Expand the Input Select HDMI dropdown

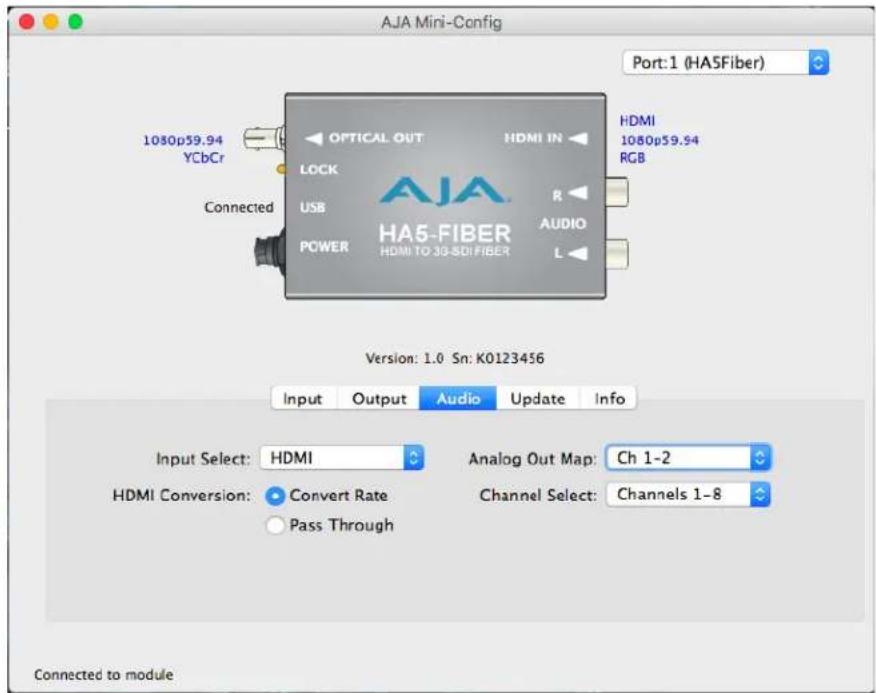click(x=342, y=458)
